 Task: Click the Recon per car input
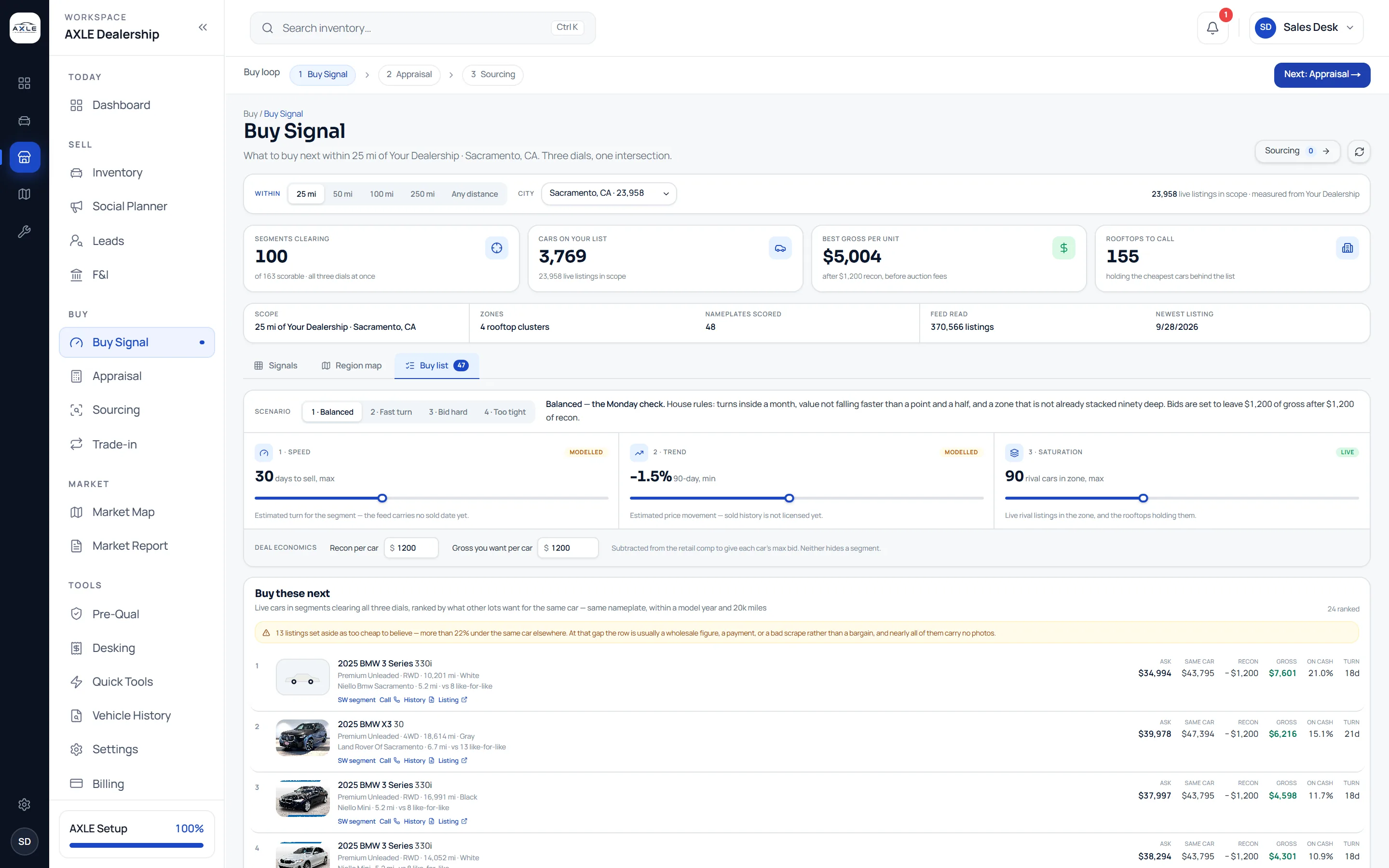point(411,548)
